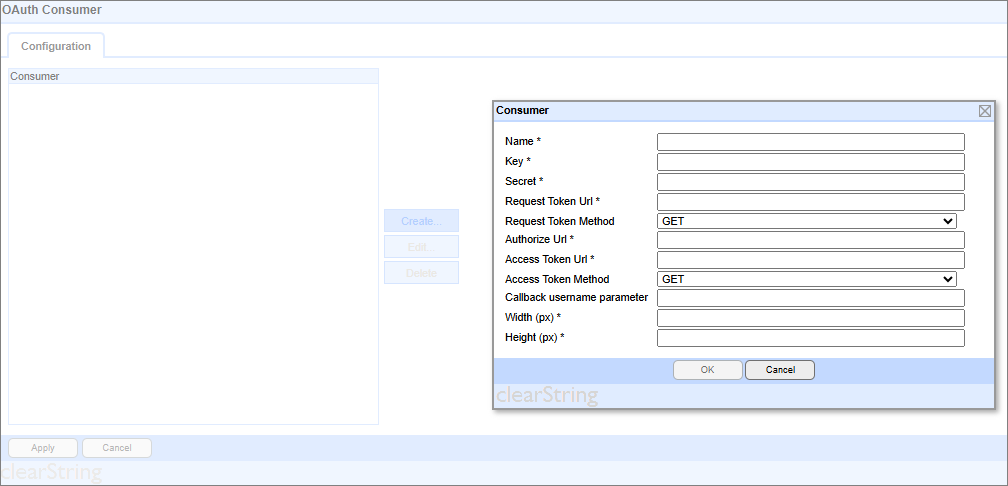Screen dimensions: 1008x486
Task: Focus the Height (px) input field
Action: pyautogui.click(x=810, y=338)
